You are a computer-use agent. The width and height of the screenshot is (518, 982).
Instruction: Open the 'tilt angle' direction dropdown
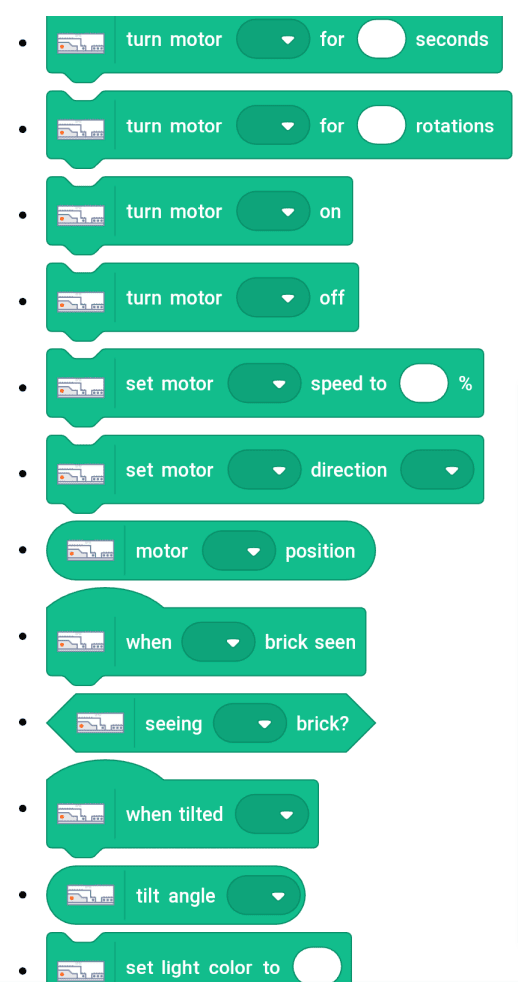[264, 896]
